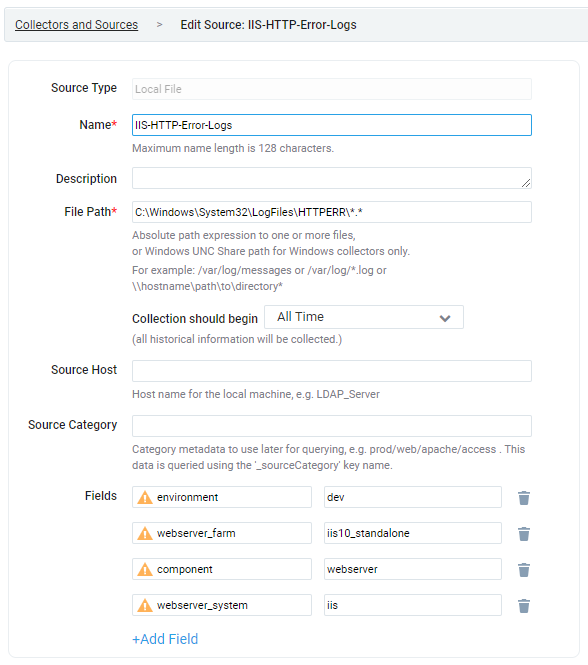The image size is (588, 665).
Task: Edit the environment field name box
Action: coord(222,497)
